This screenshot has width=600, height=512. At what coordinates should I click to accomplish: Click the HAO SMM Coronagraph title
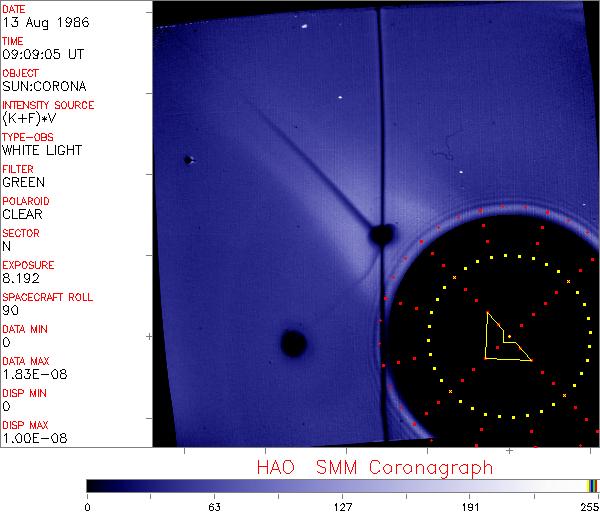(x=374, y=467)
